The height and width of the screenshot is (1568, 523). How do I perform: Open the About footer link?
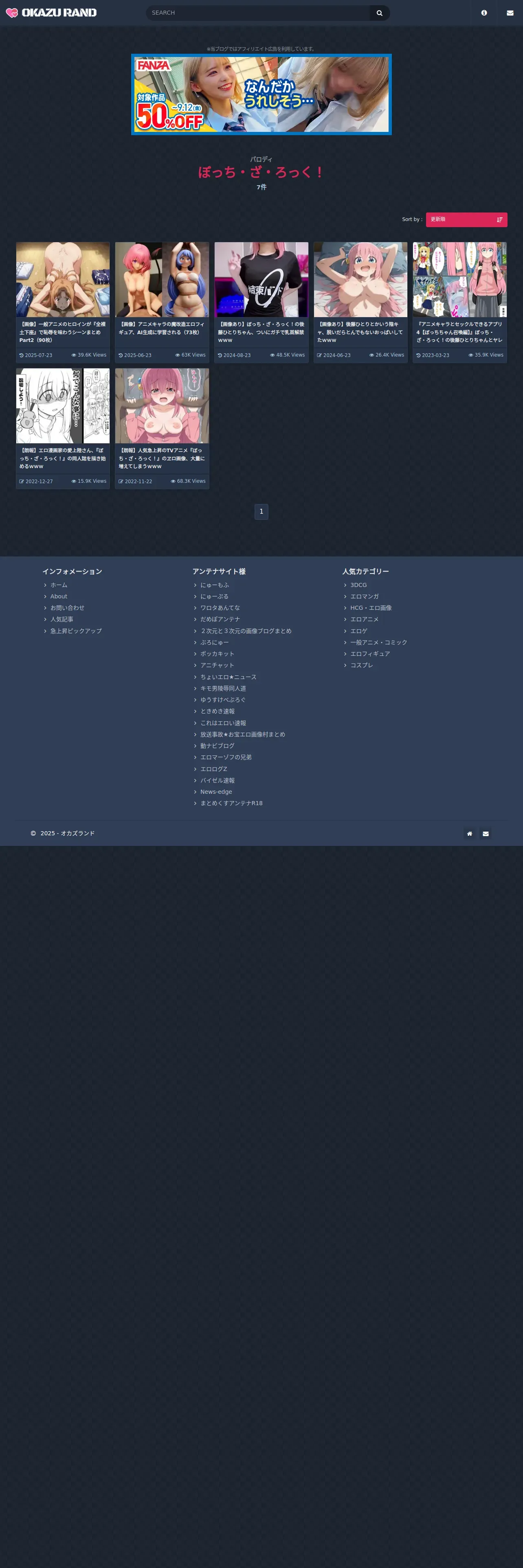click(58, 596)
